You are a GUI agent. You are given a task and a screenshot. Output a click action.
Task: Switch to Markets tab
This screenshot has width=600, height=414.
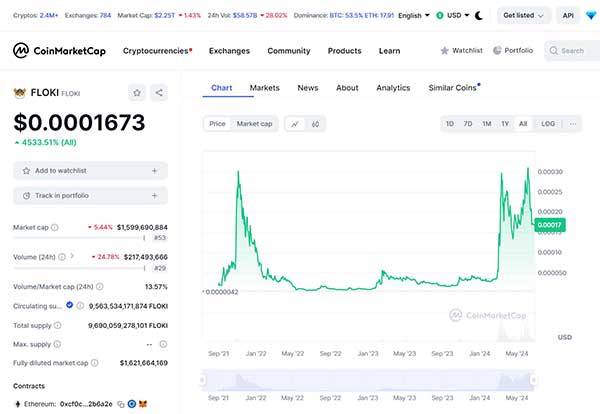click(264, 88)
